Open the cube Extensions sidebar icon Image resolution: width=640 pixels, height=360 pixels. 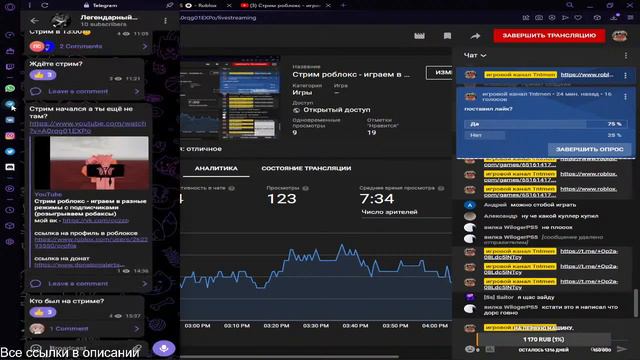pos(10,226)
